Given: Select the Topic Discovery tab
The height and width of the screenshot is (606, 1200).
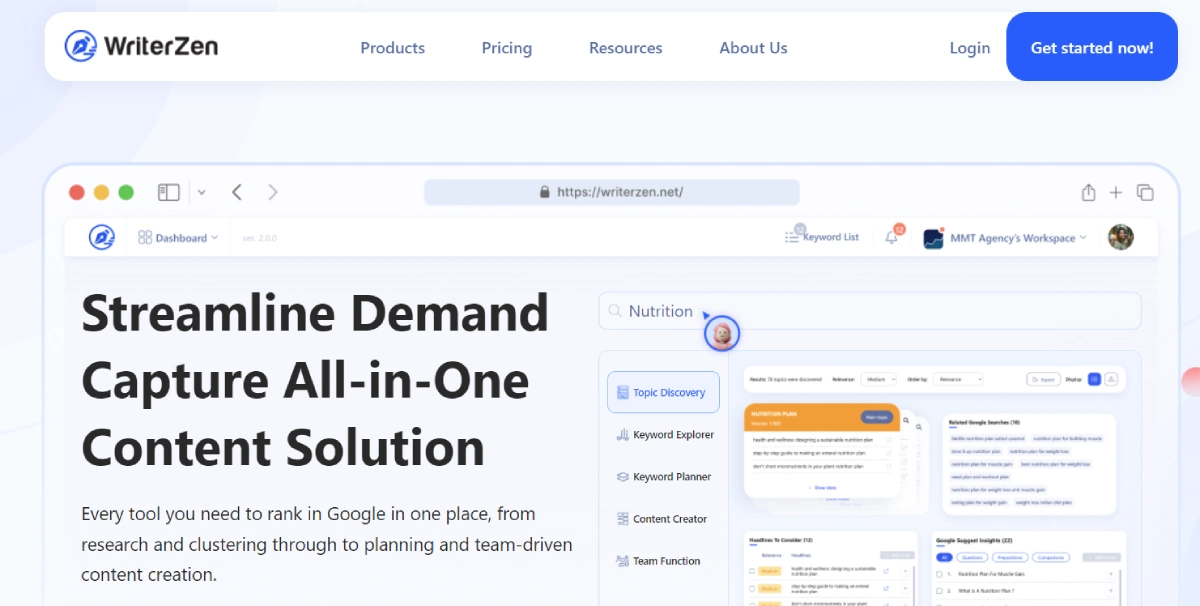Looking at the screenshot, I should [663, 393].
